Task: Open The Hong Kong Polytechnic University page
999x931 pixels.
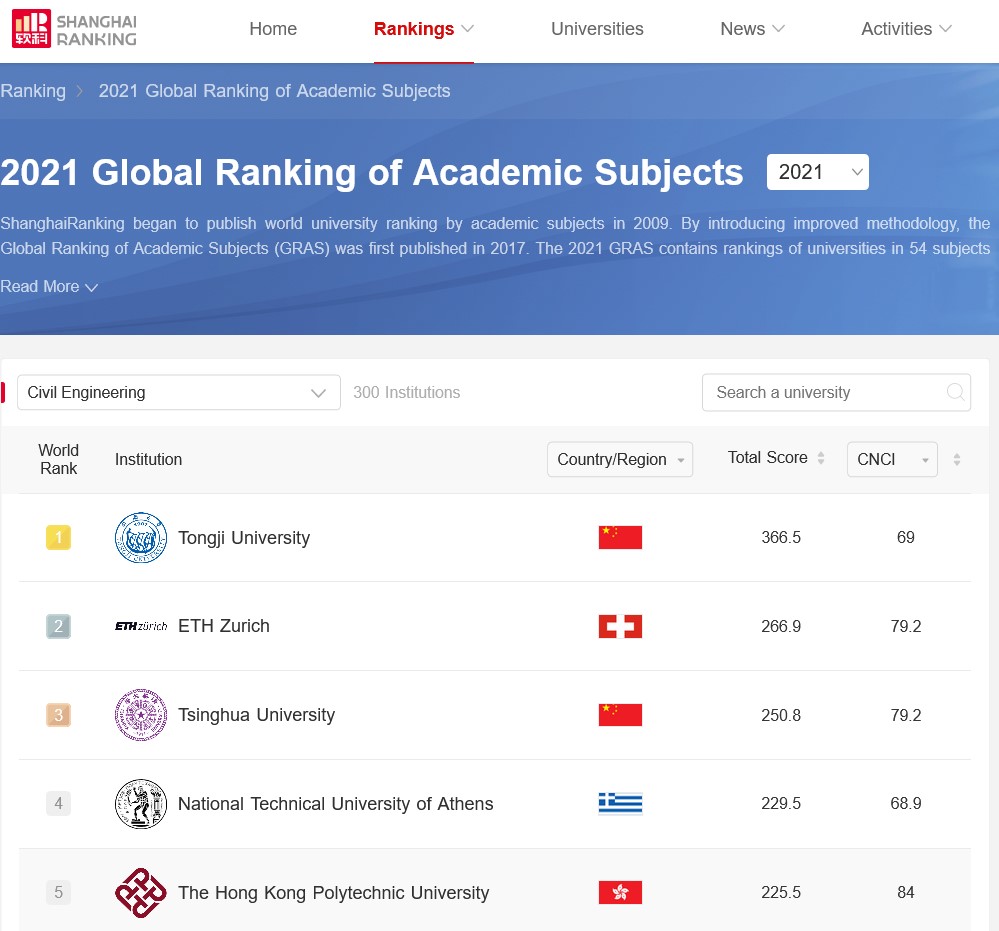Action: [x=333, y=893]
